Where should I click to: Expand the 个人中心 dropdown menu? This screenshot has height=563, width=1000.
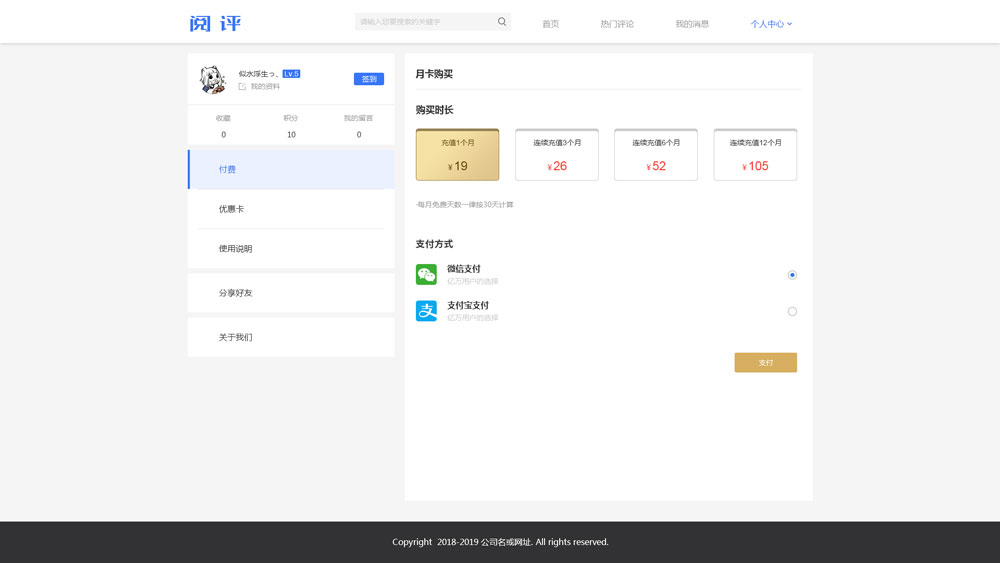point(771,24)
